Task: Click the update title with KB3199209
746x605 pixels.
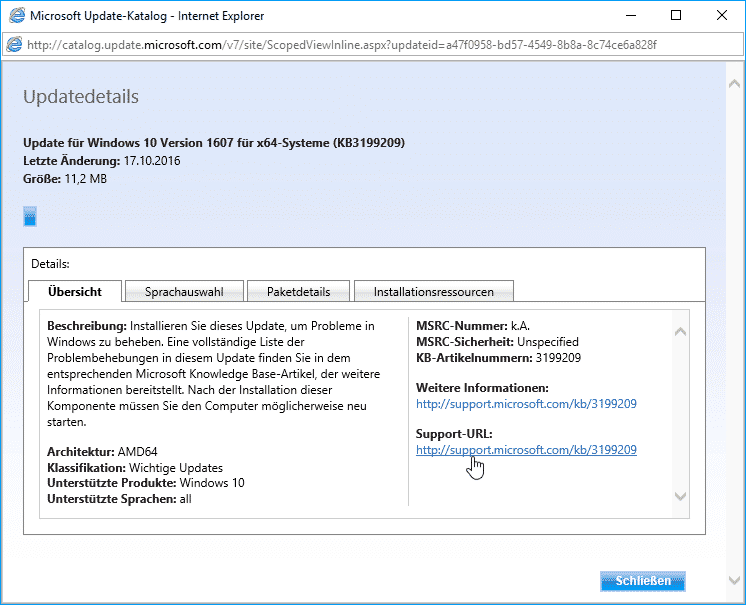Action: coord(214,143)
